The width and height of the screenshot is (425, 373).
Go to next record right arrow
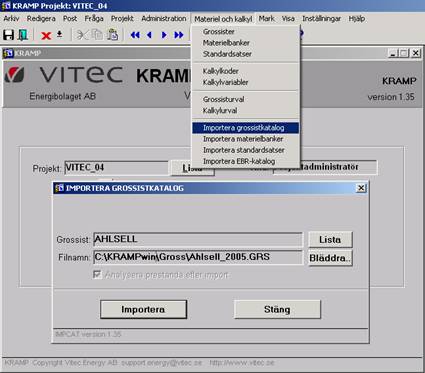coord(164,35)
